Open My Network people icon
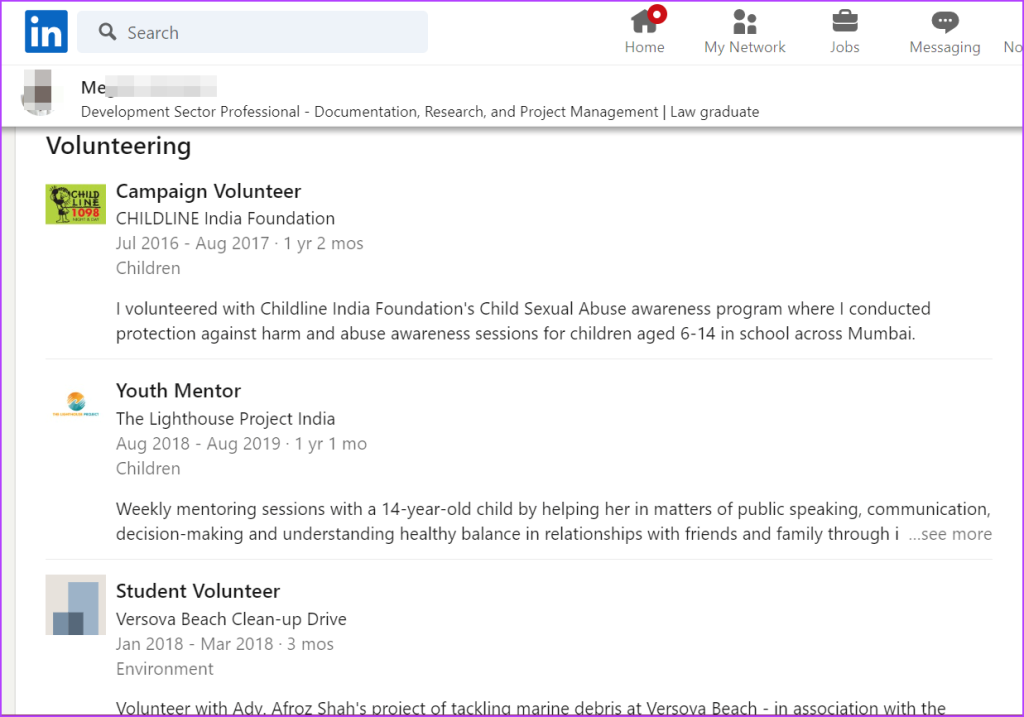Viewport: 1024px width, 717px height. click(x=745, y=22)
